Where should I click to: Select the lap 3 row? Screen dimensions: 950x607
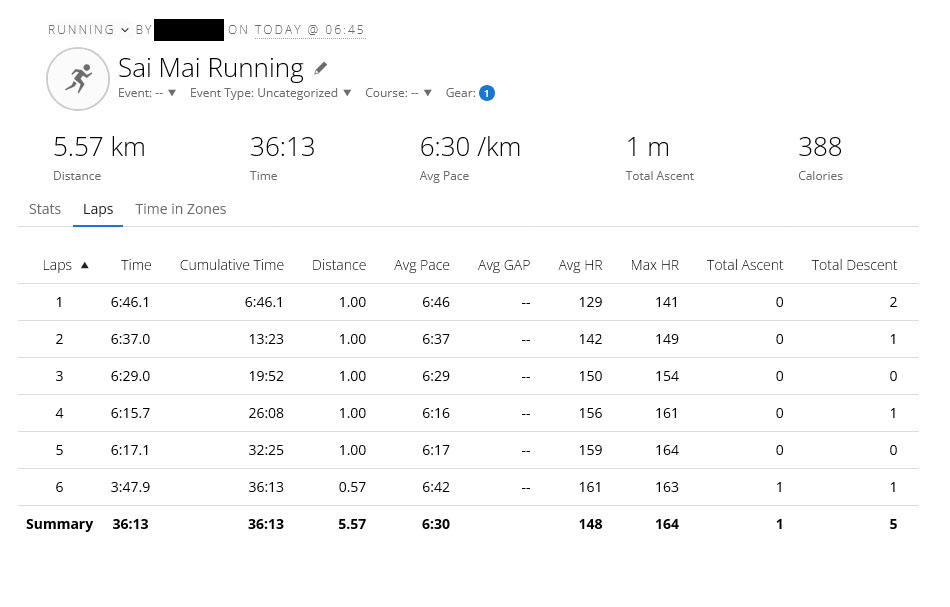point(468,376)
